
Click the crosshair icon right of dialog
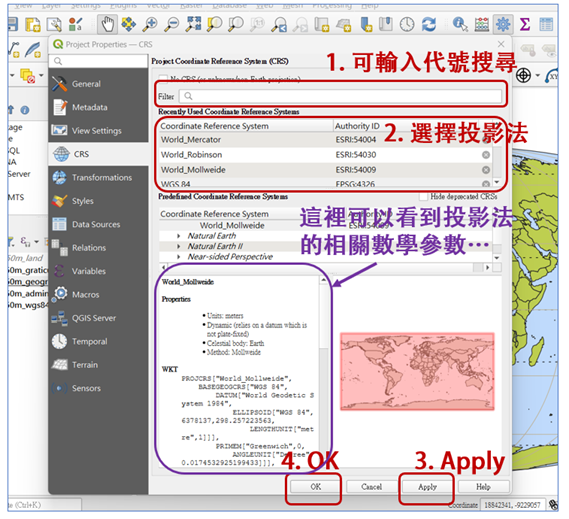pyautogui.click(x=523, y=76)
